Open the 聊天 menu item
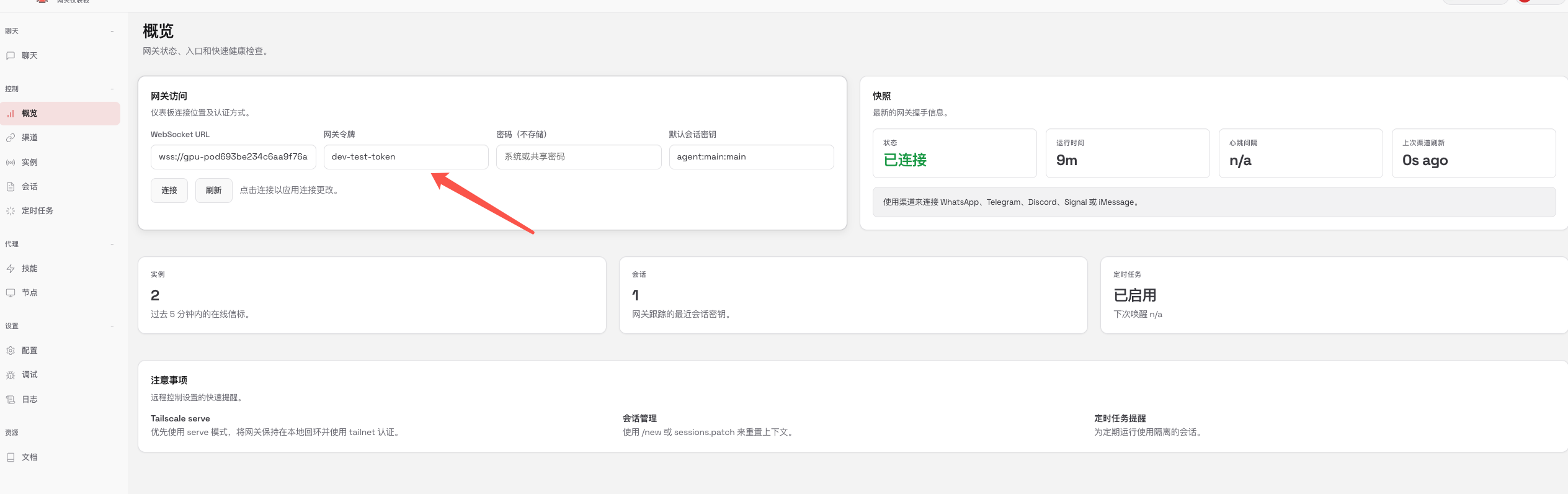 pos(60,56)
